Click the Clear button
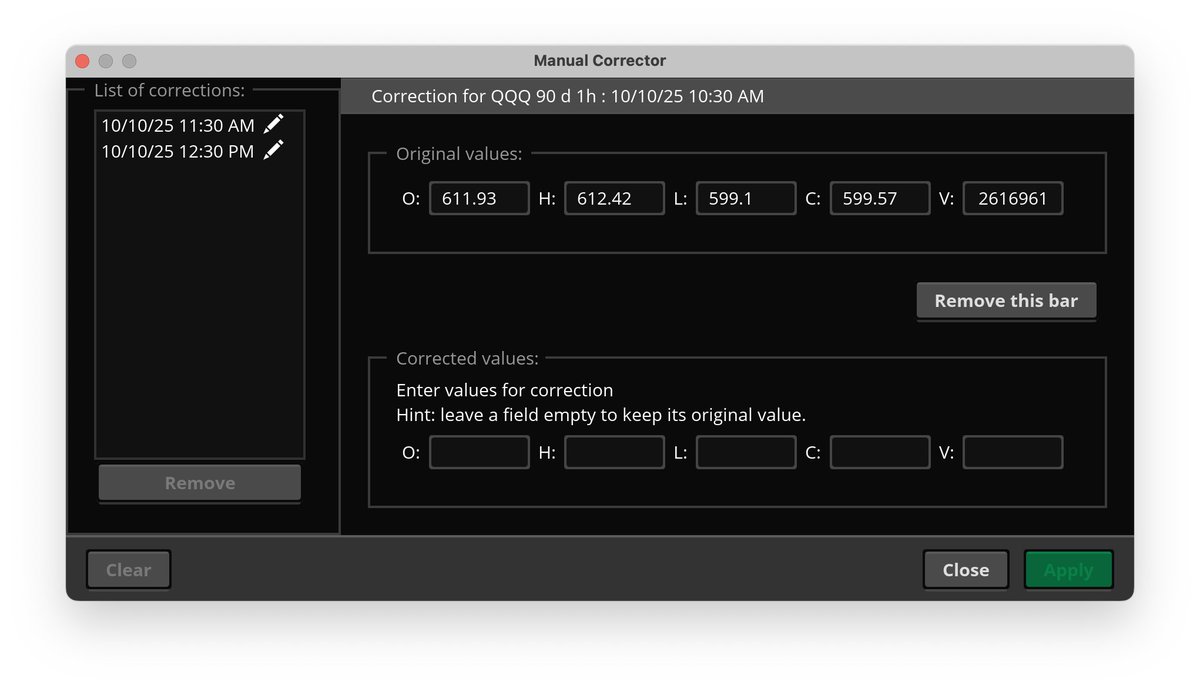 (x=129, y=570)
